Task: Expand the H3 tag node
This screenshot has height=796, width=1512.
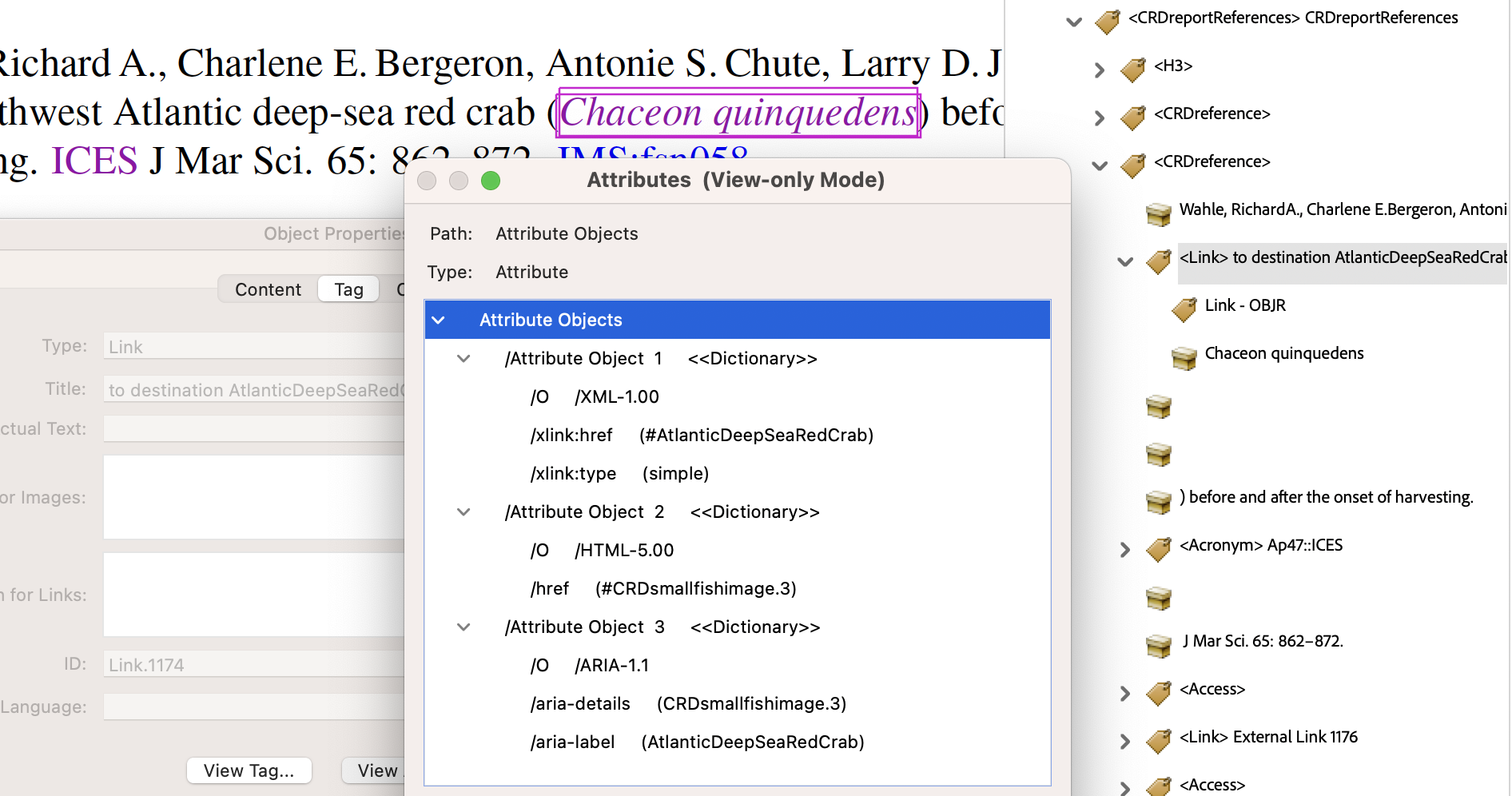Action: coord(1100,70)
